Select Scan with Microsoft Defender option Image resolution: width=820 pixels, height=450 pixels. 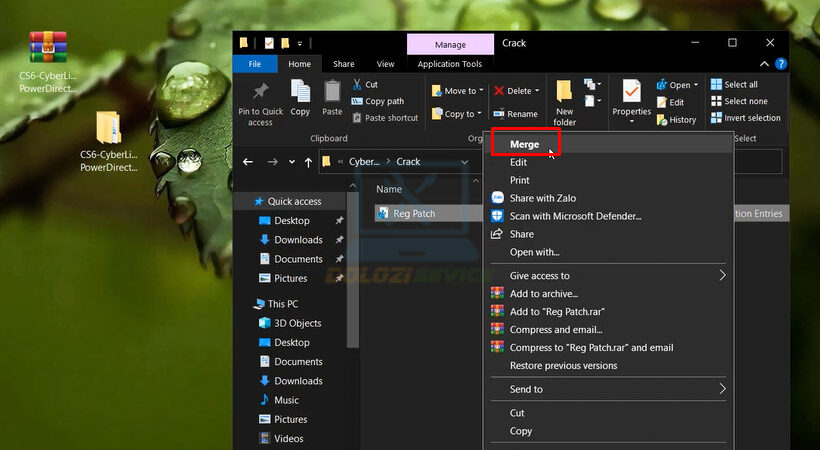coord(575,216)
